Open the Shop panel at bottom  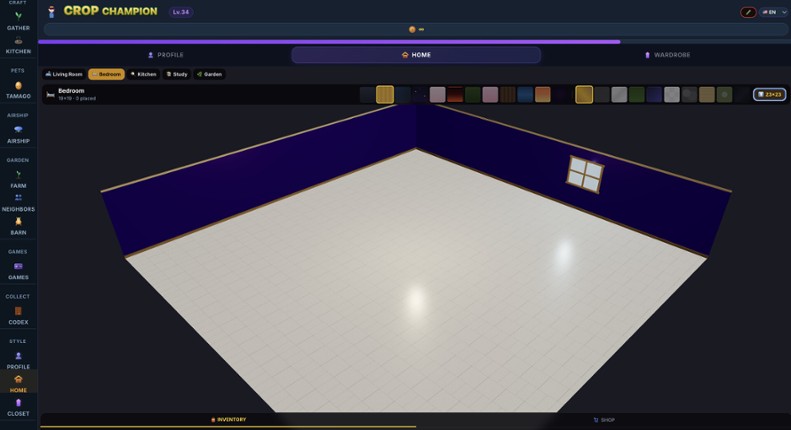603,420
